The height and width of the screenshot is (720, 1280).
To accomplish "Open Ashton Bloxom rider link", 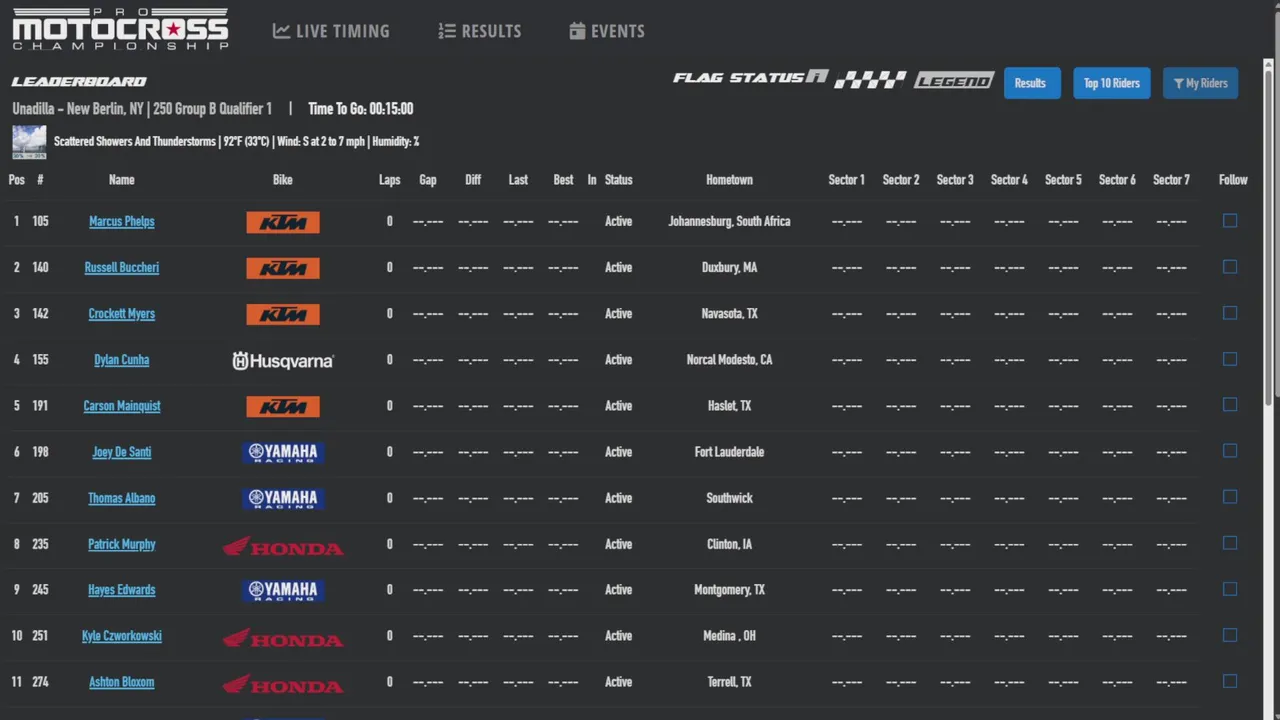I will (122, 682).
